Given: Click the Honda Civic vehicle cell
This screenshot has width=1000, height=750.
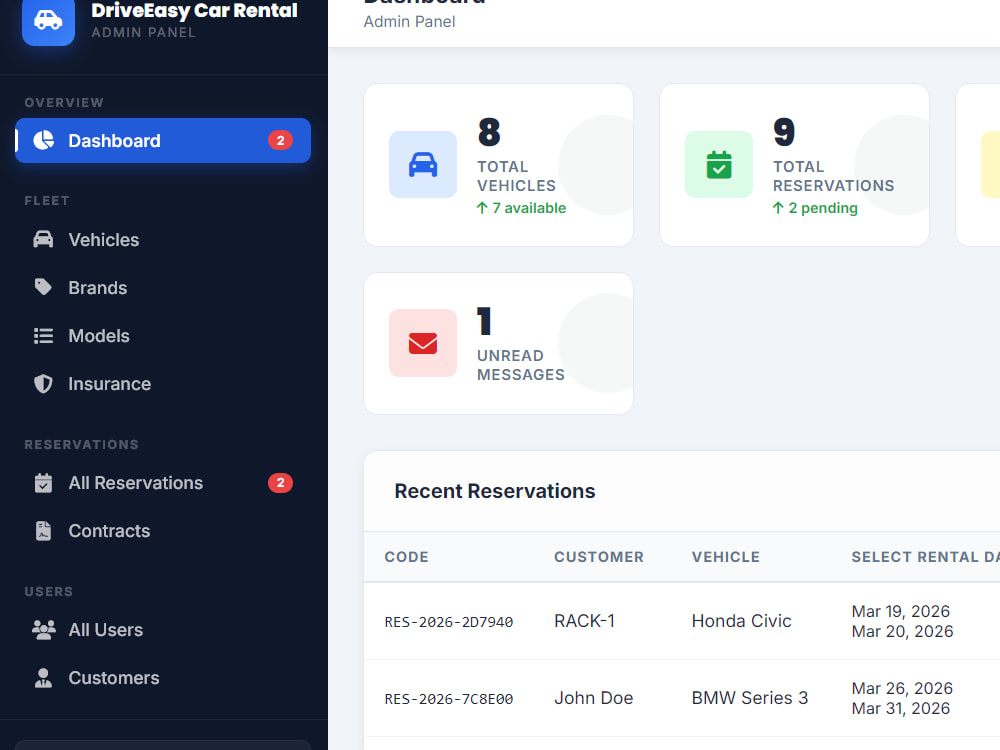Looking at the screenshot, I should (741, 621).
